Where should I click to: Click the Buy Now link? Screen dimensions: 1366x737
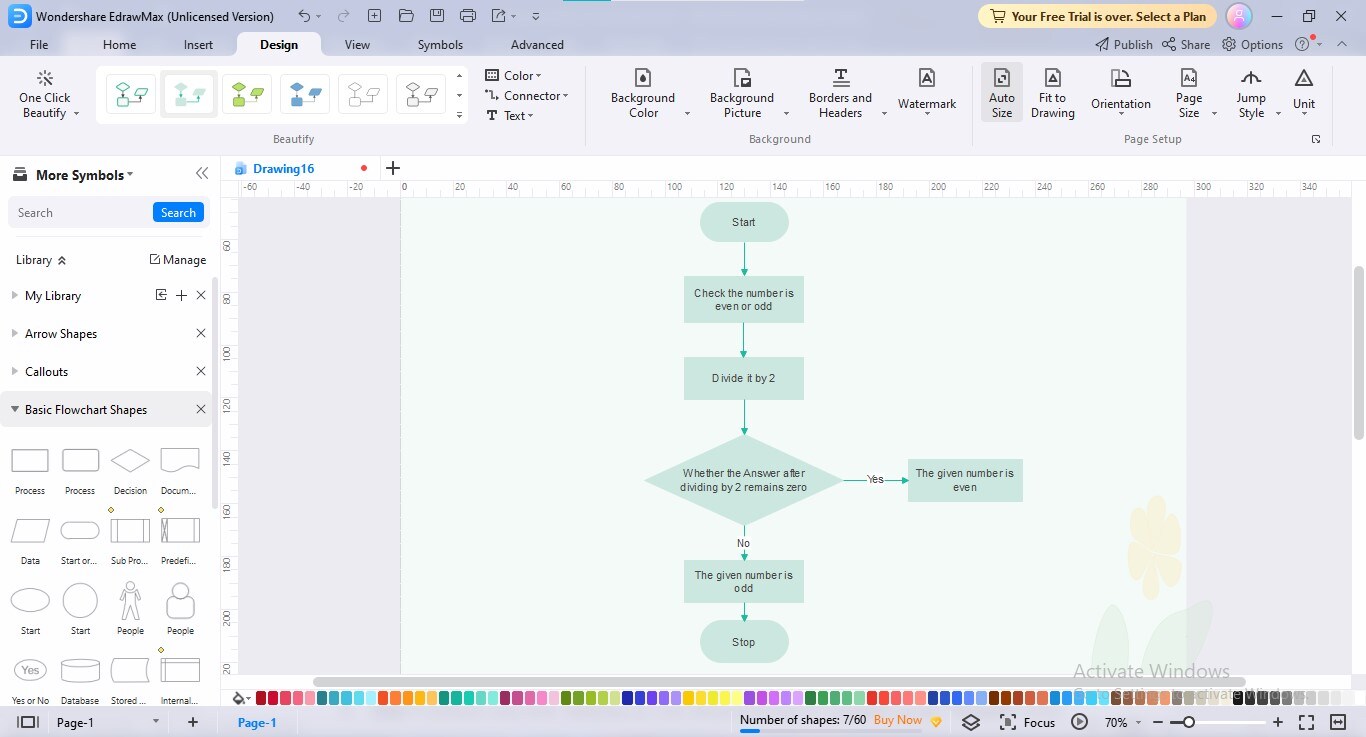897,720
